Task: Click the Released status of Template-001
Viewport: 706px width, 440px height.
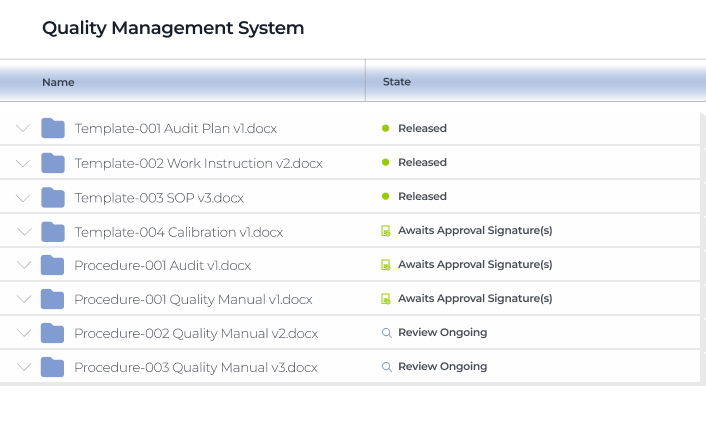Action: click(x=422, y=128)
